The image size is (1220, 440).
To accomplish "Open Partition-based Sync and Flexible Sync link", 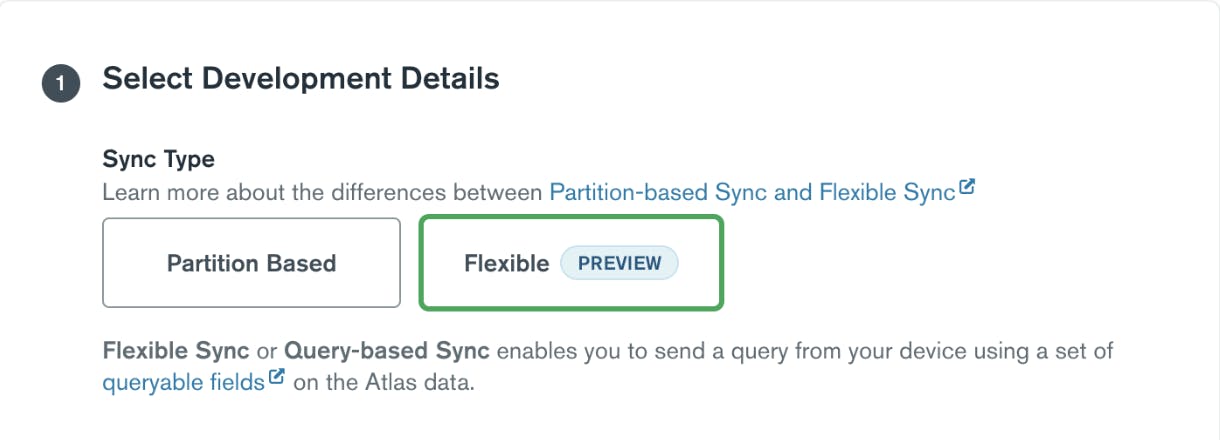I will (752, 192).
